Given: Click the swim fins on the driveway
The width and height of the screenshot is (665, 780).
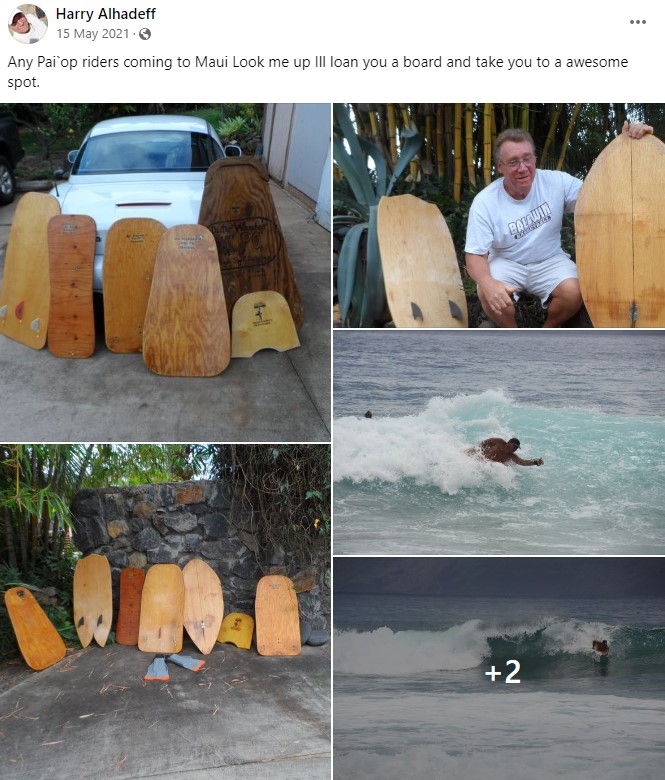Looking at the screenshot, I should click(174, 667).
